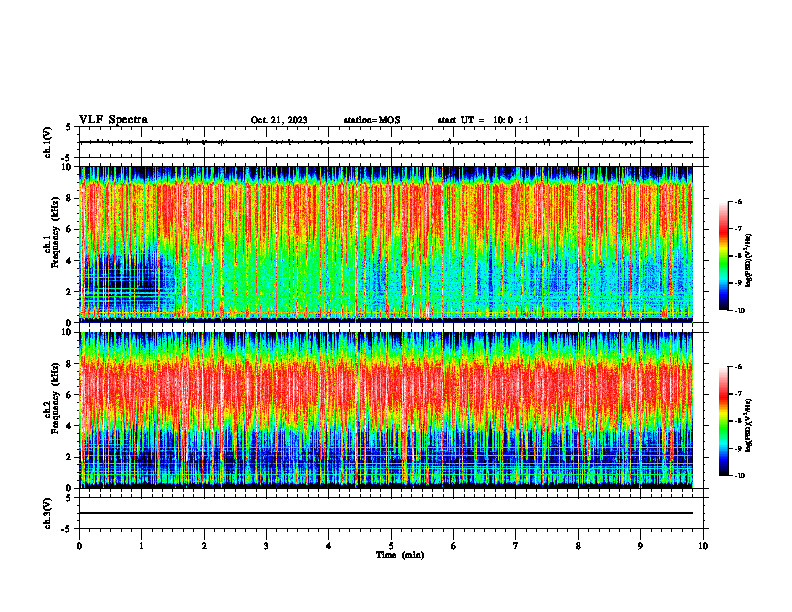Click the time axis tick label '10'

point(703,546)
